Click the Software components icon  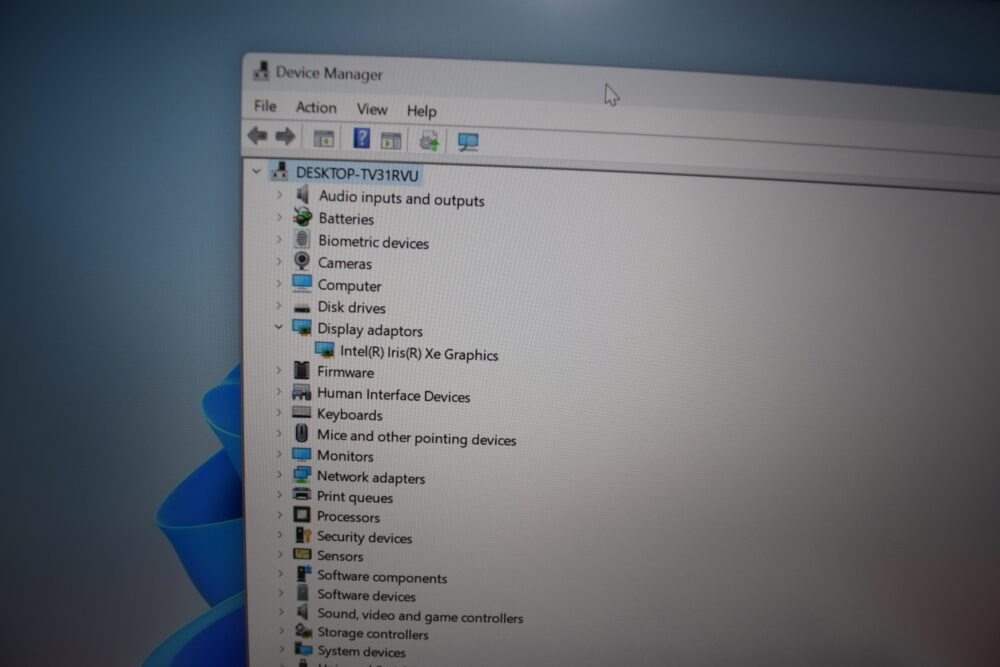click(304, 574)
